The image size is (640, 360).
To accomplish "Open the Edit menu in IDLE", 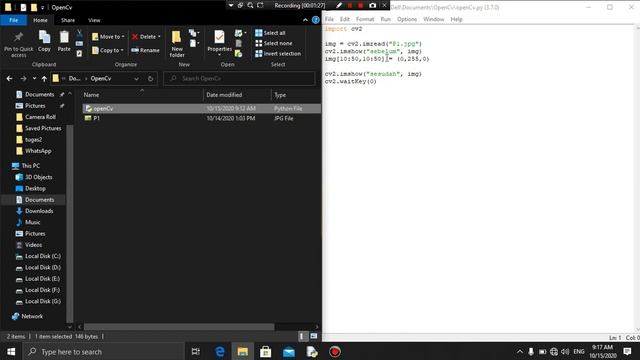I will coord(344,19).
